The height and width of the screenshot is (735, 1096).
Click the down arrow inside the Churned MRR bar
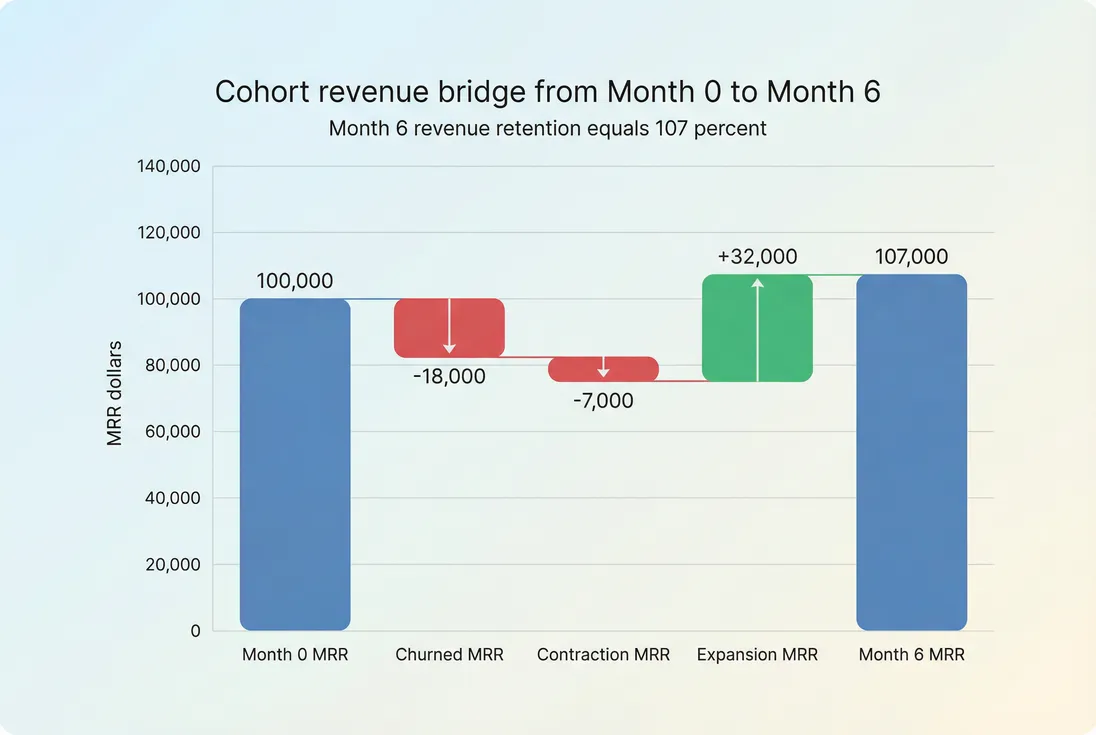(450, 327)
